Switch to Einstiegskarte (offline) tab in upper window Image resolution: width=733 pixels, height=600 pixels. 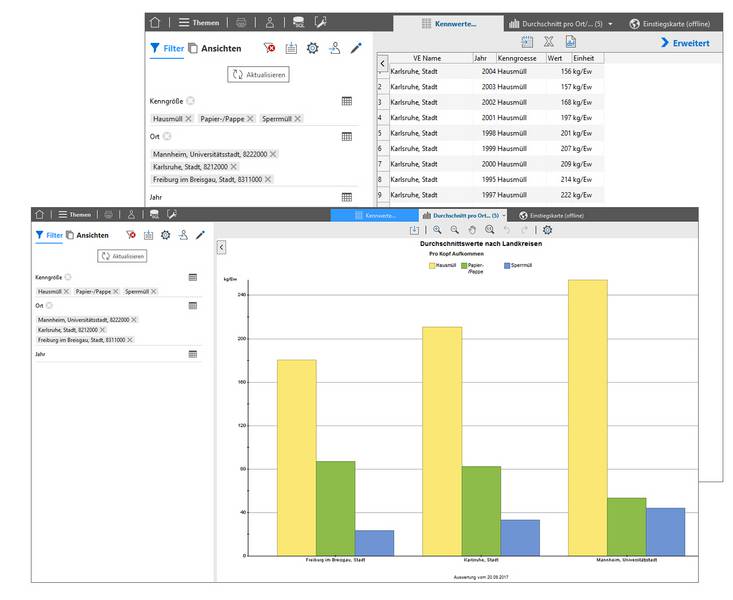[x=674, y=23]
